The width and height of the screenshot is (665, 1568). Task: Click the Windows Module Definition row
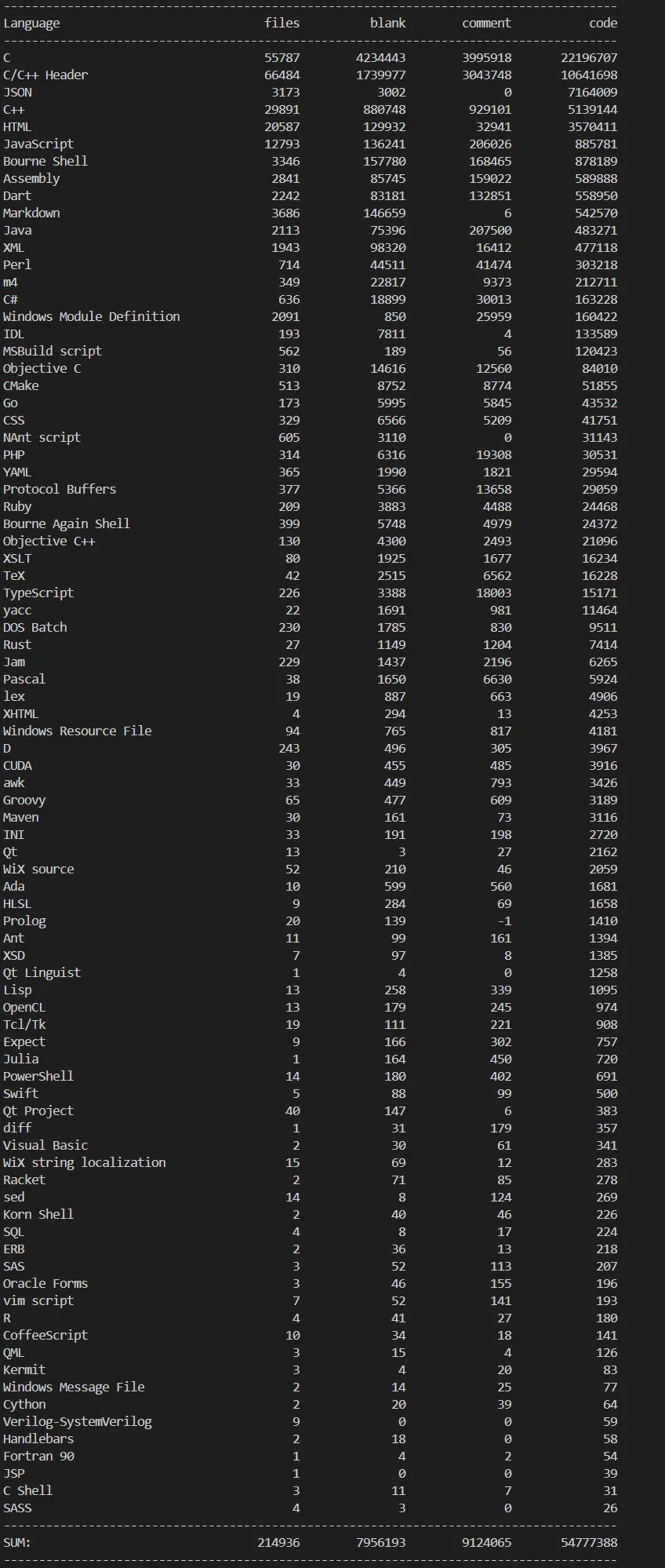click(x=311, y=317)
